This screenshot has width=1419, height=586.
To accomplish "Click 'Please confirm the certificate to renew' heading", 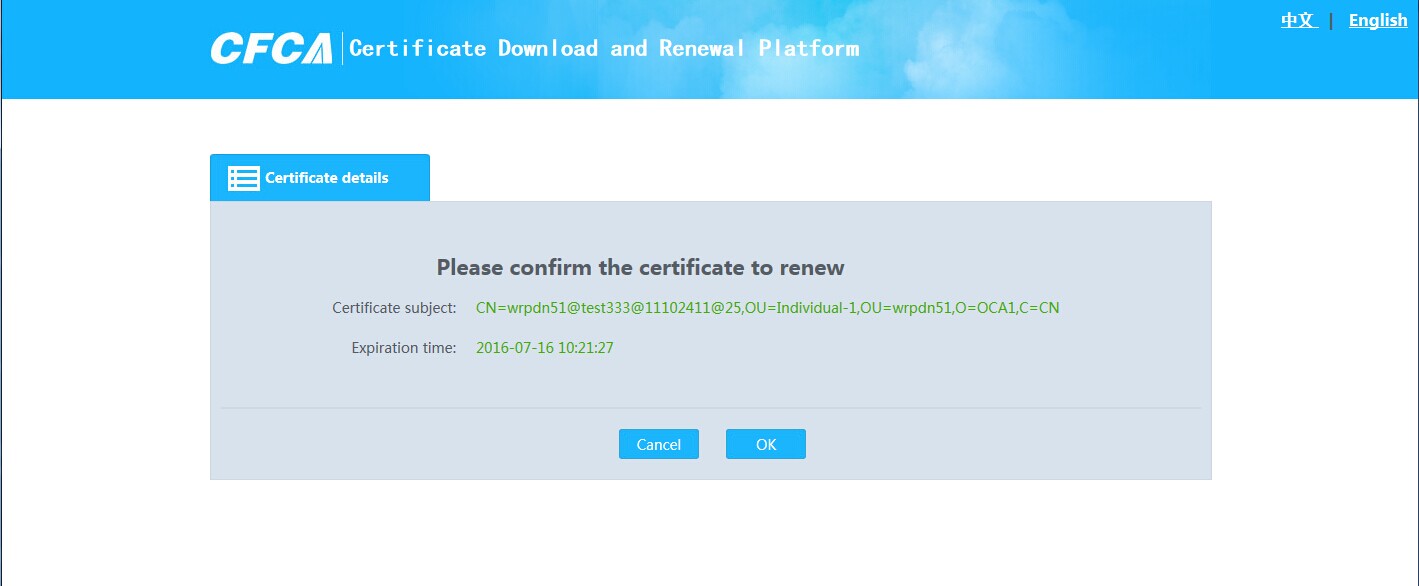I will click(641, 268).
